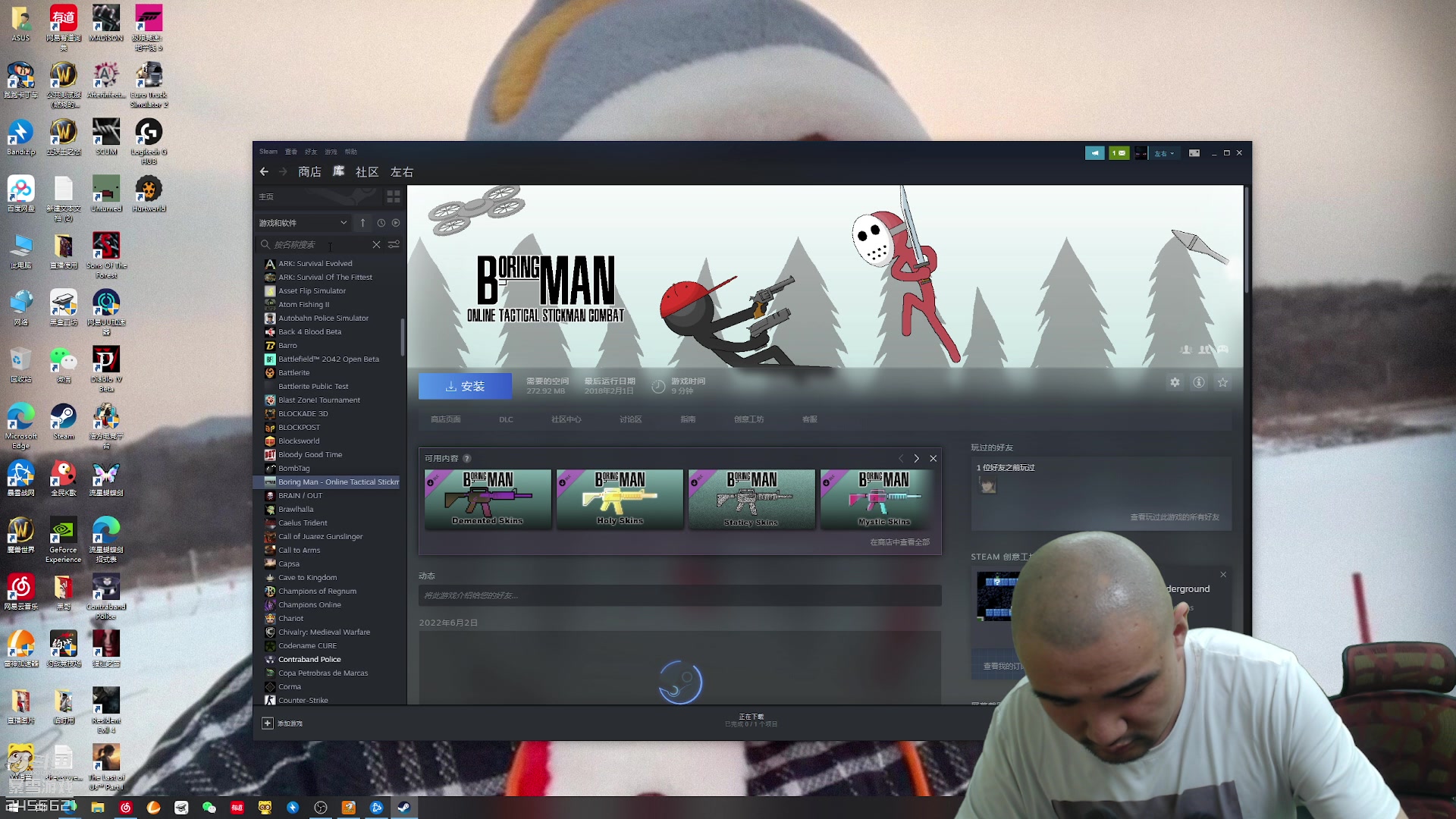Open the Unturned desktop shortcut
1456x819 pixels.
tap(106, 194)
